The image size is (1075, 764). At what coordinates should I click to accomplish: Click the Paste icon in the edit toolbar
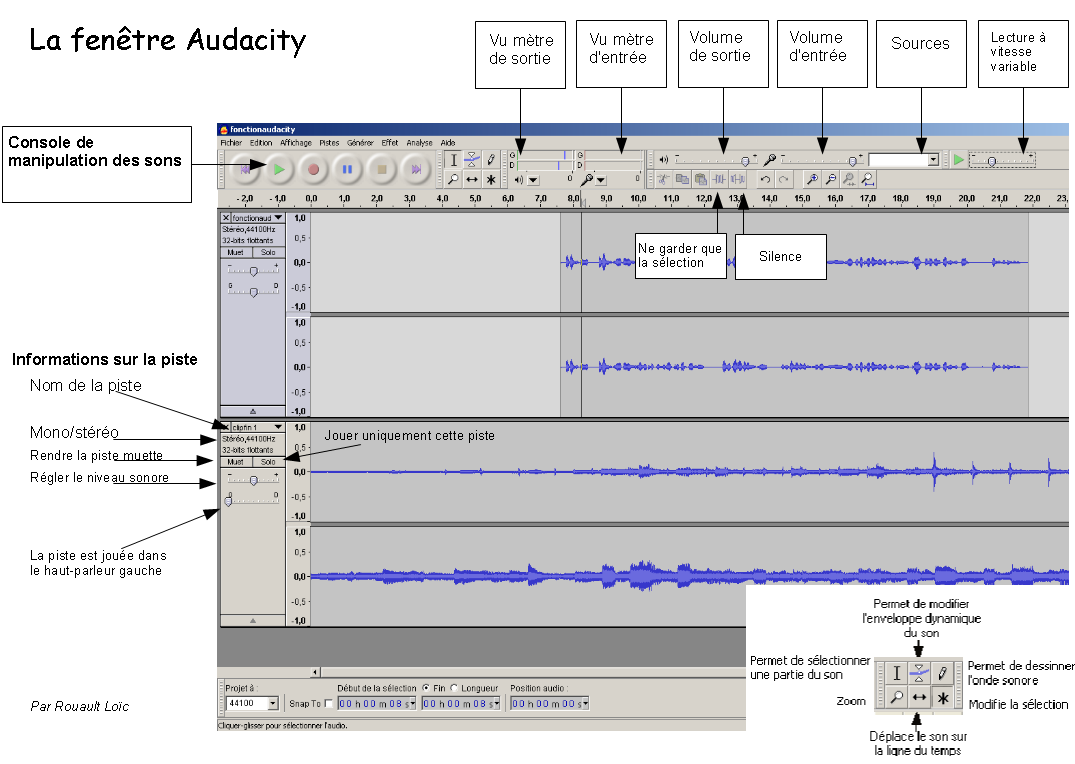[701, 180]
